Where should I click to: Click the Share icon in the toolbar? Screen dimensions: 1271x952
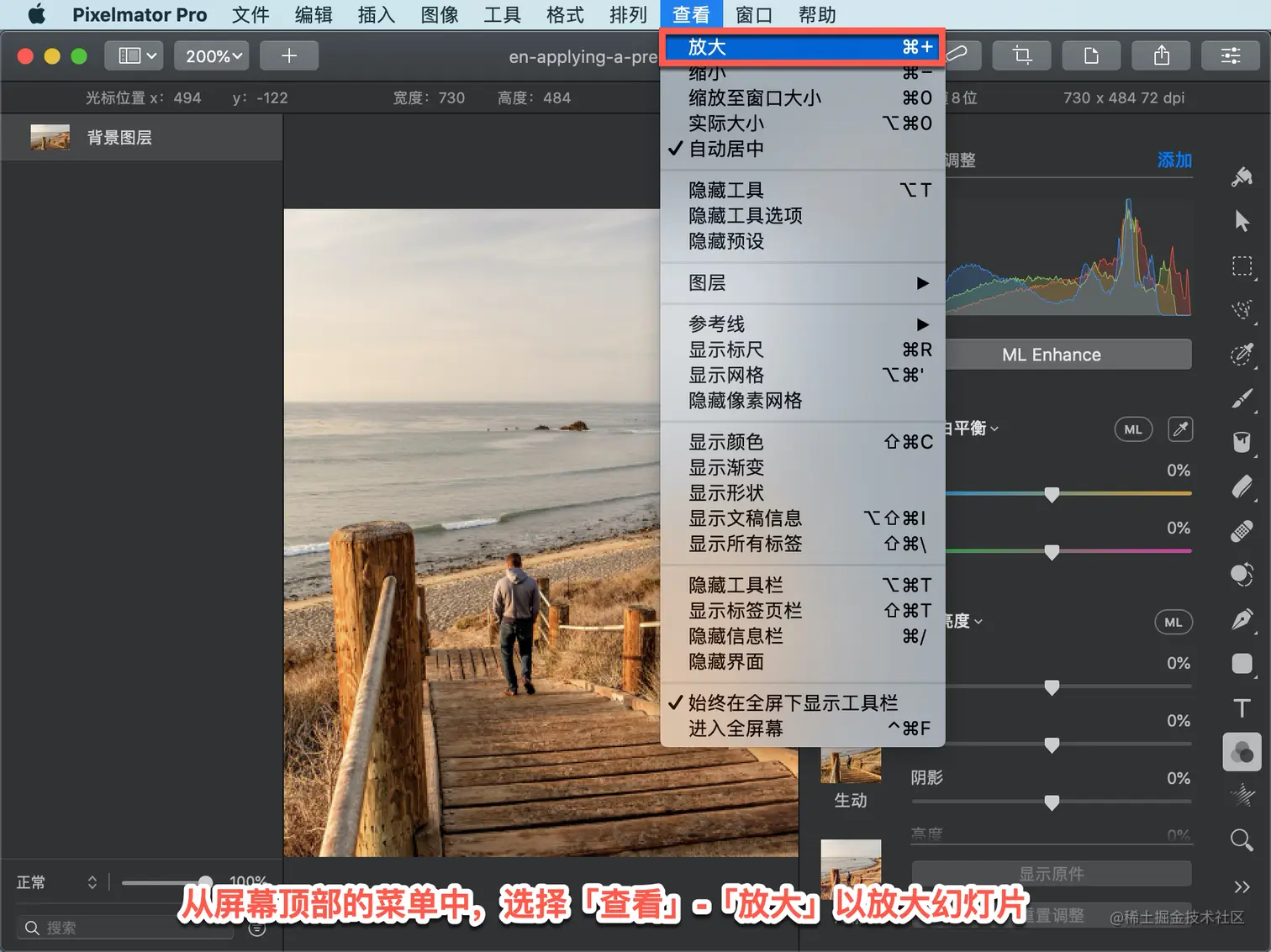tap(1162, 55)
